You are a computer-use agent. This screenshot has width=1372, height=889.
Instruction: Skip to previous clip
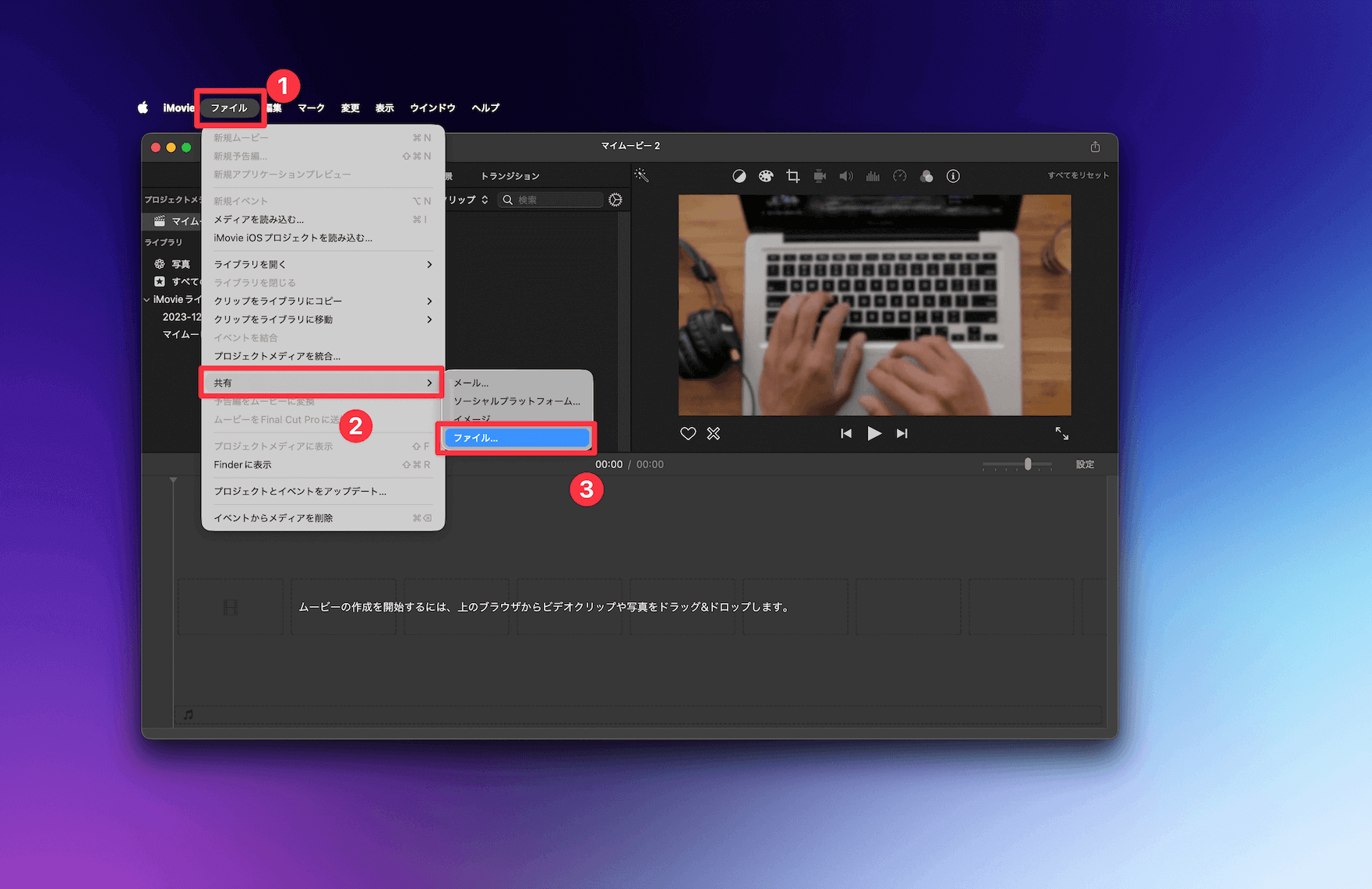click(846, 433)
